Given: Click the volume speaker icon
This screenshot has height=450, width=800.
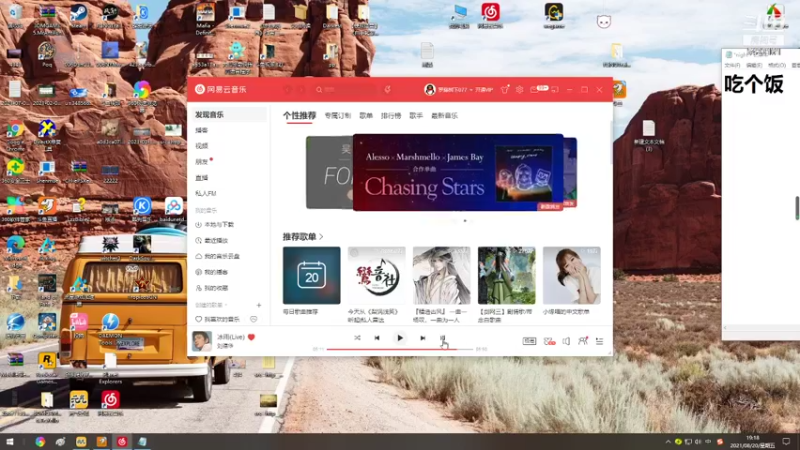Looking at the screenshot, I should click(566, 341).
